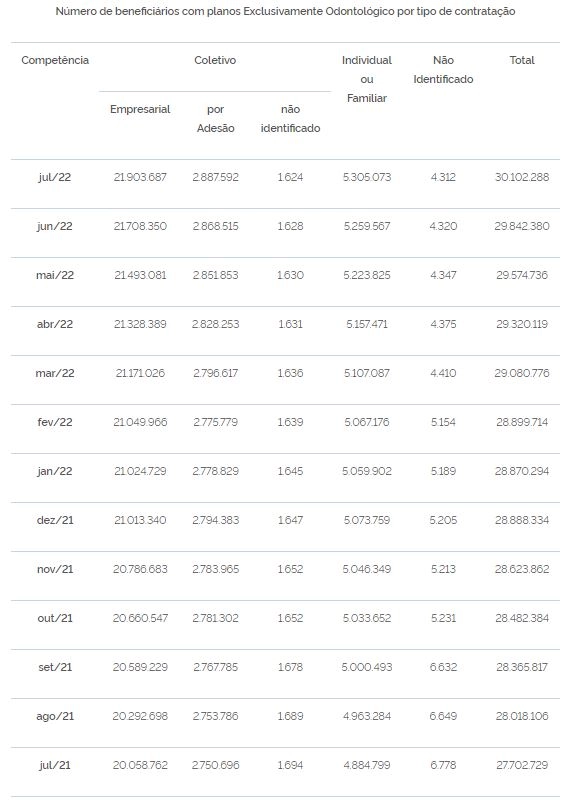Click the Empresarial subheader

(140, 109)
